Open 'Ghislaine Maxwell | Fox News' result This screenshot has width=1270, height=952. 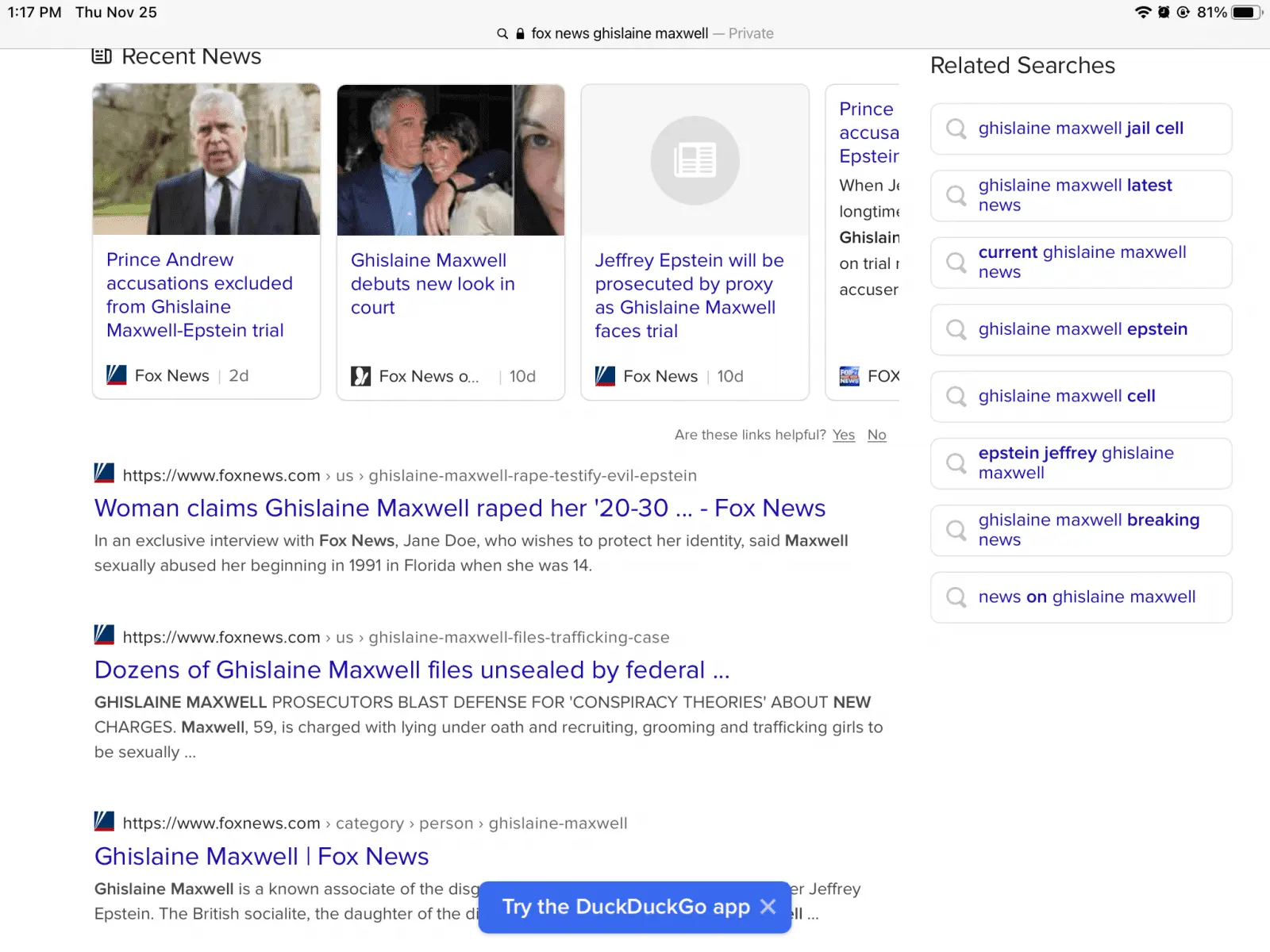tap(261, 856)
